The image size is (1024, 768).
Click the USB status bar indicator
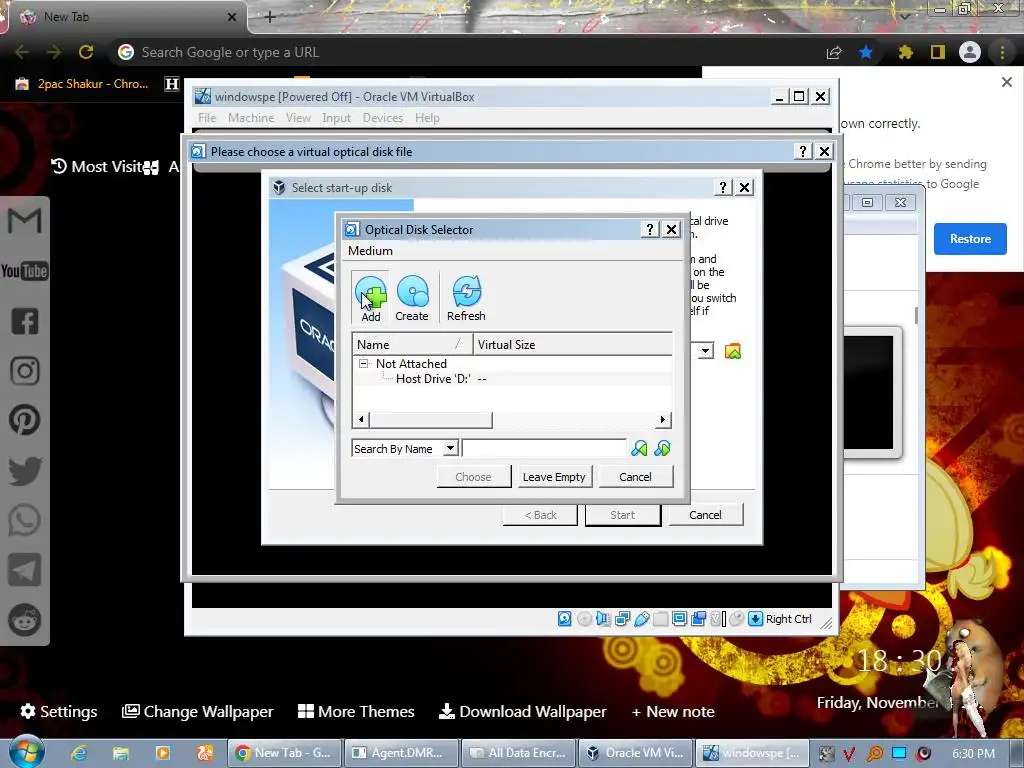641,618
